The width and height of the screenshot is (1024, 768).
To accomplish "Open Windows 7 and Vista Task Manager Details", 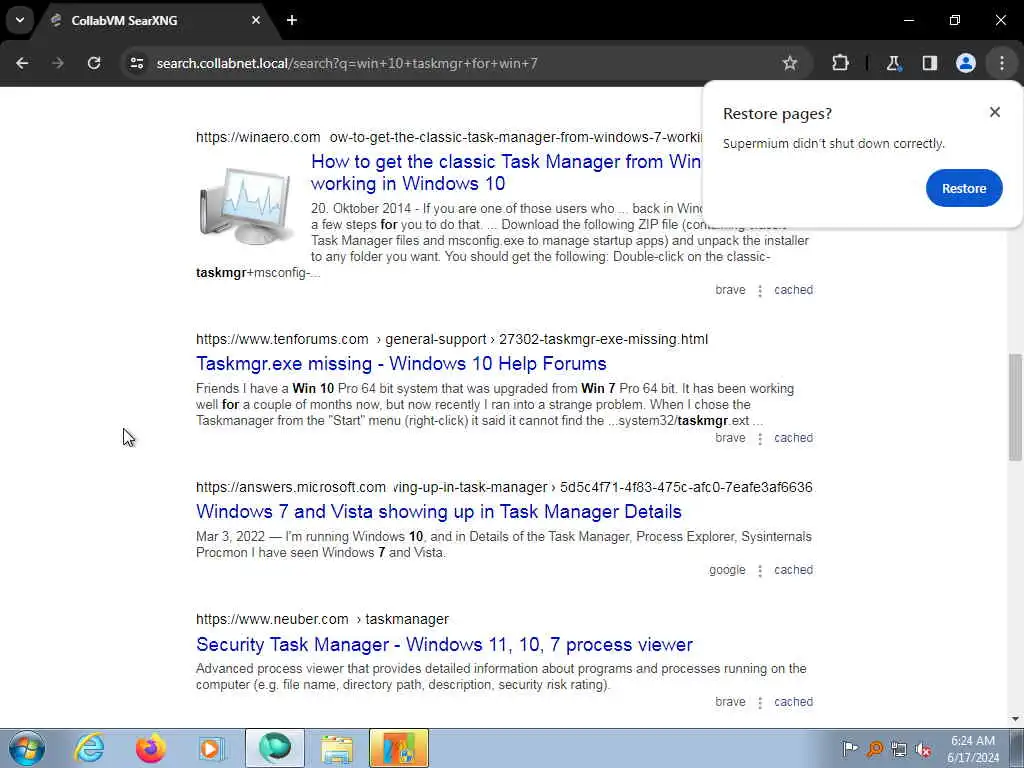I will (439, 511).
